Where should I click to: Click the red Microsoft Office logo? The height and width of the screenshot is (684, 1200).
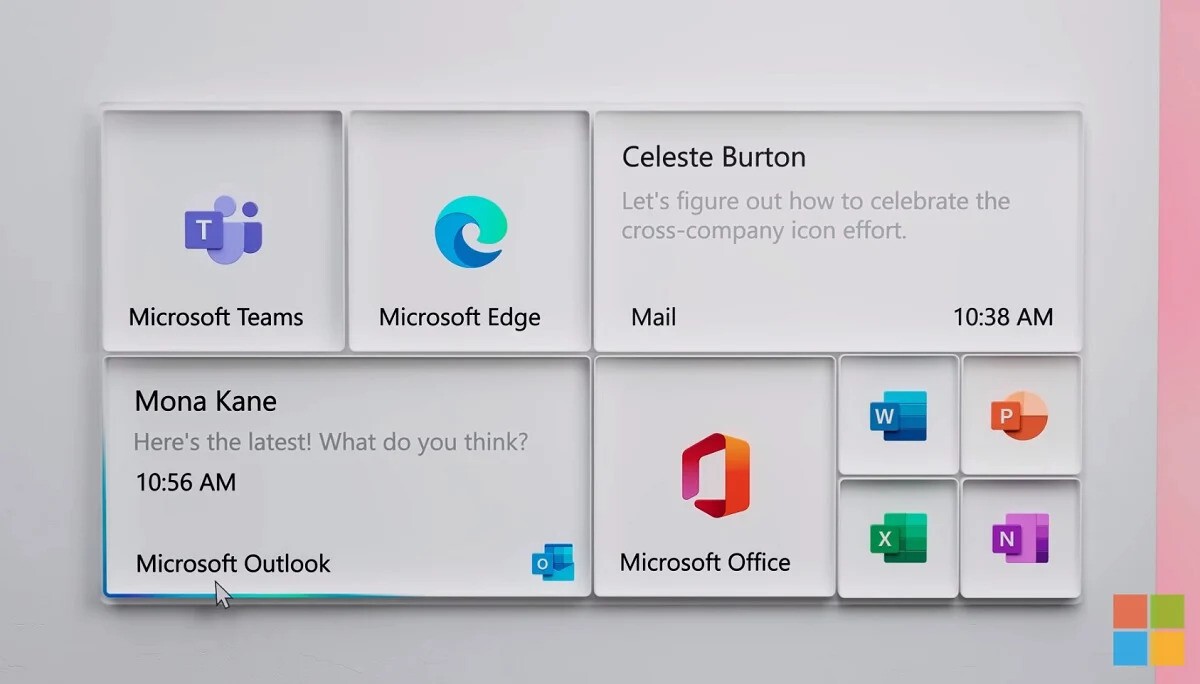coord(715,476)
